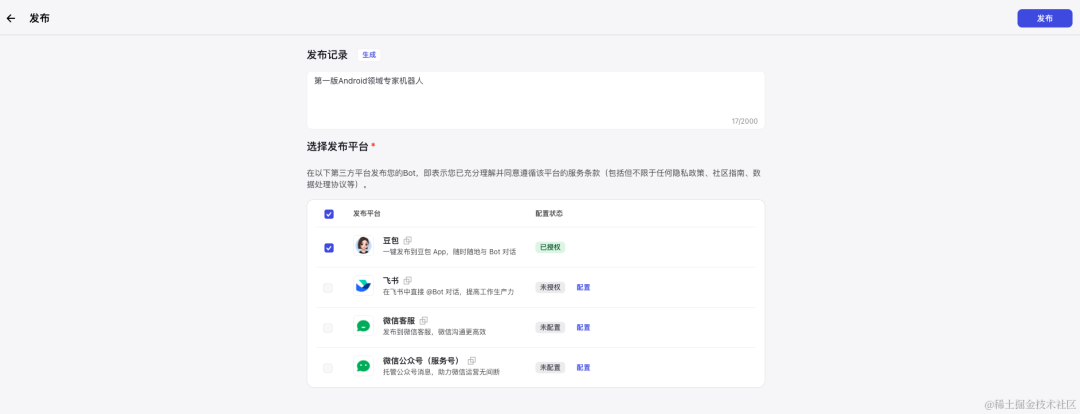The height and width of the screenshot is (414, 1080).
Task: Click the 配置状态 column header
Action: [549, 214]
